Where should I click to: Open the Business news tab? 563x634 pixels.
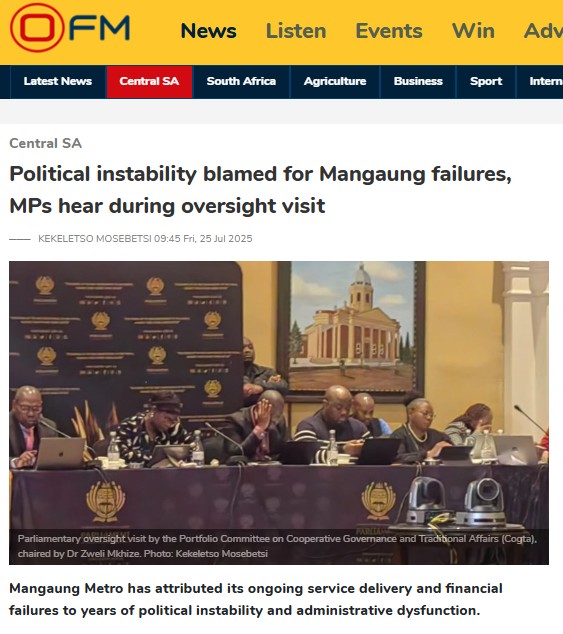[418, 81]
